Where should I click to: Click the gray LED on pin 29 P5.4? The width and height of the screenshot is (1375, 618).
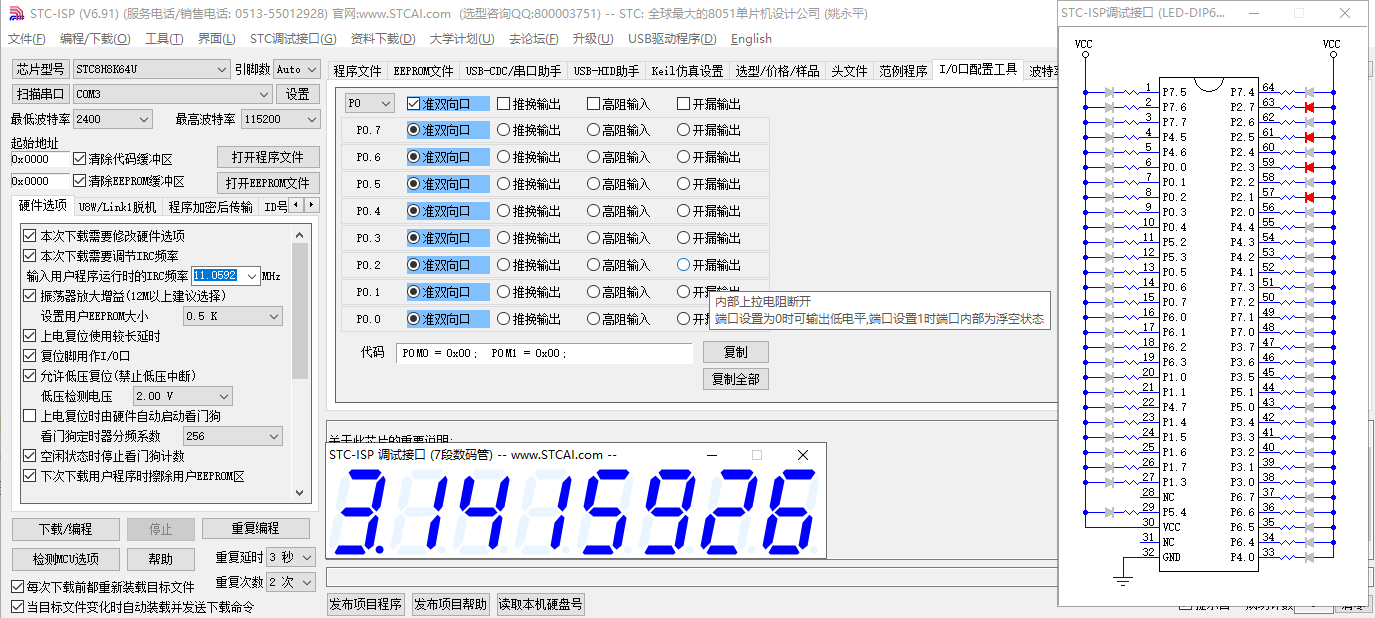(x=1110, y=512)
